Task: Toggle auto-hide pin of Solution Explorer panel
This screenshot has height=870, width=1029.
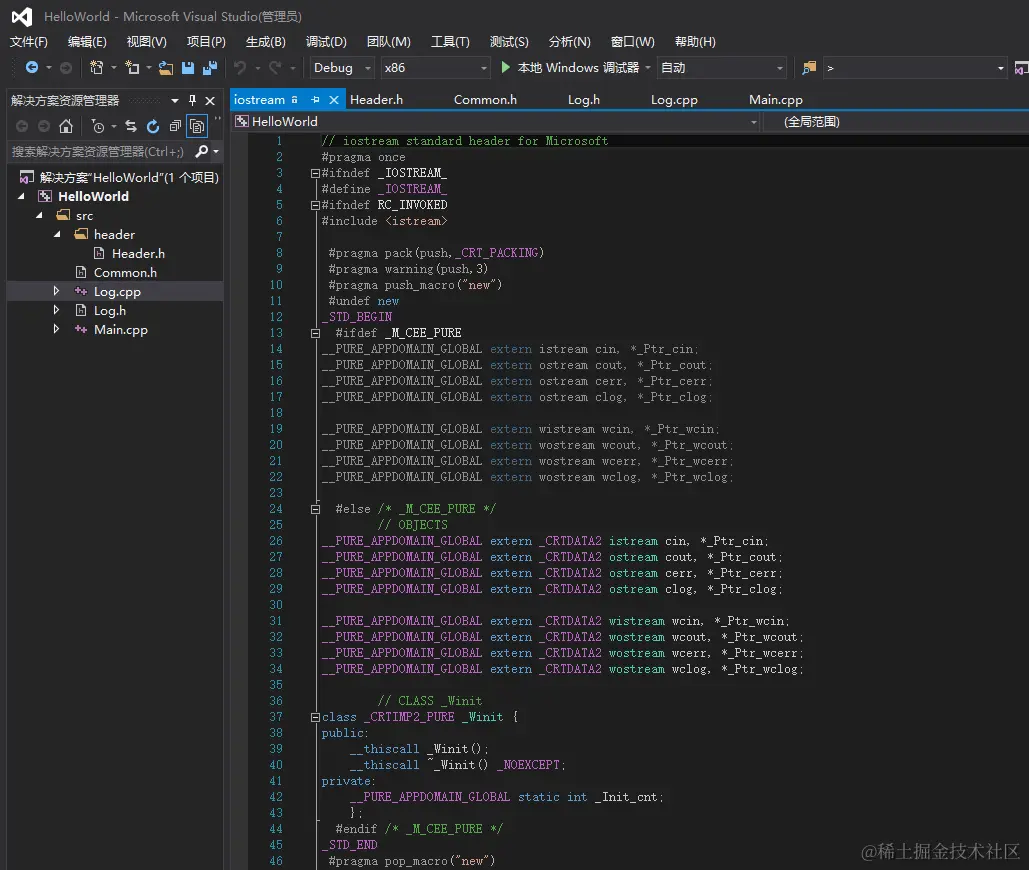Action: point(193,101)
